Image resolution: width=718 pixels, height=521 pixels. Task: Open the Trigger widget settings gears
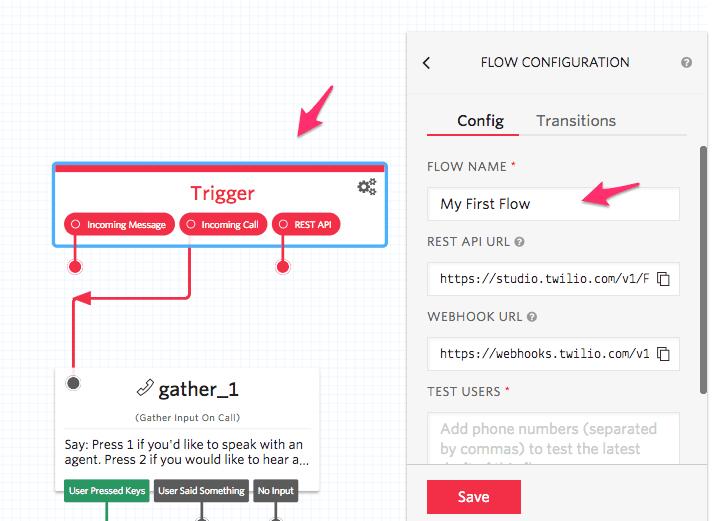tap(367, 187)
